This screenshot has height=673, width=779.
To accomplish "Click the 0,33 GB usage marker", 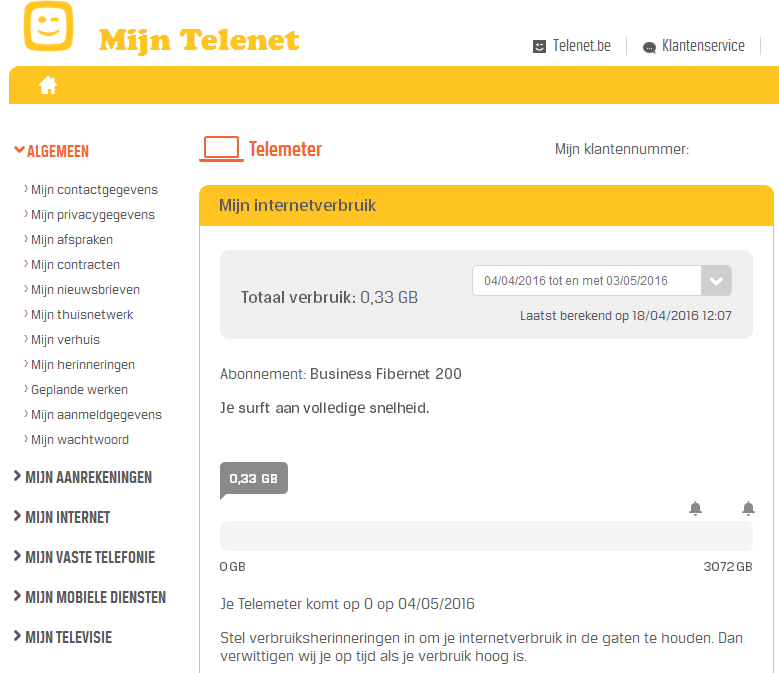I will tap(253, 479).
